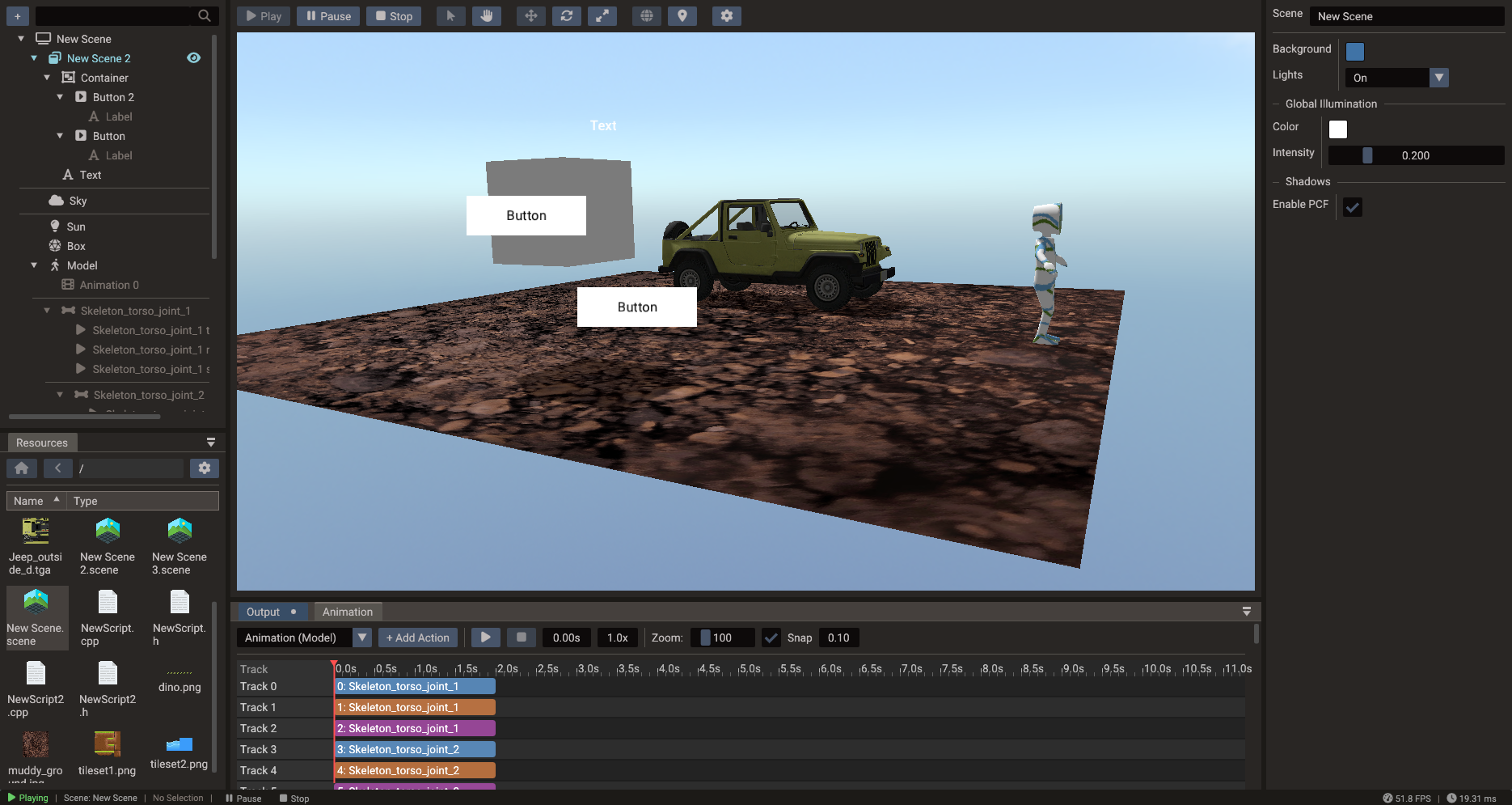Select NewScript.cpp file icon

point(108,602)
